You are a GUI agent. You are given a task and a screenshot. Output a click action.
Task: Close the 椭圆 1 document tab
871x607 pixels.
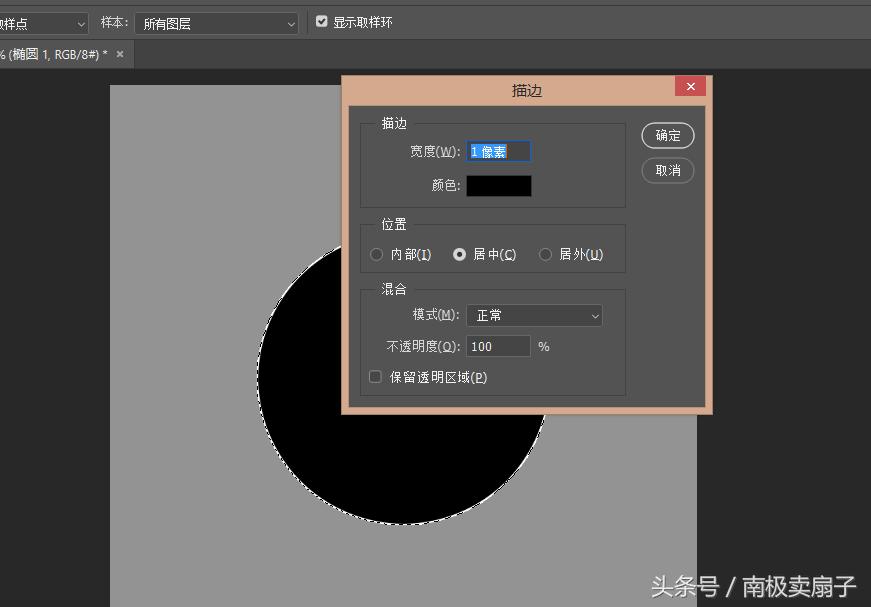119,54
